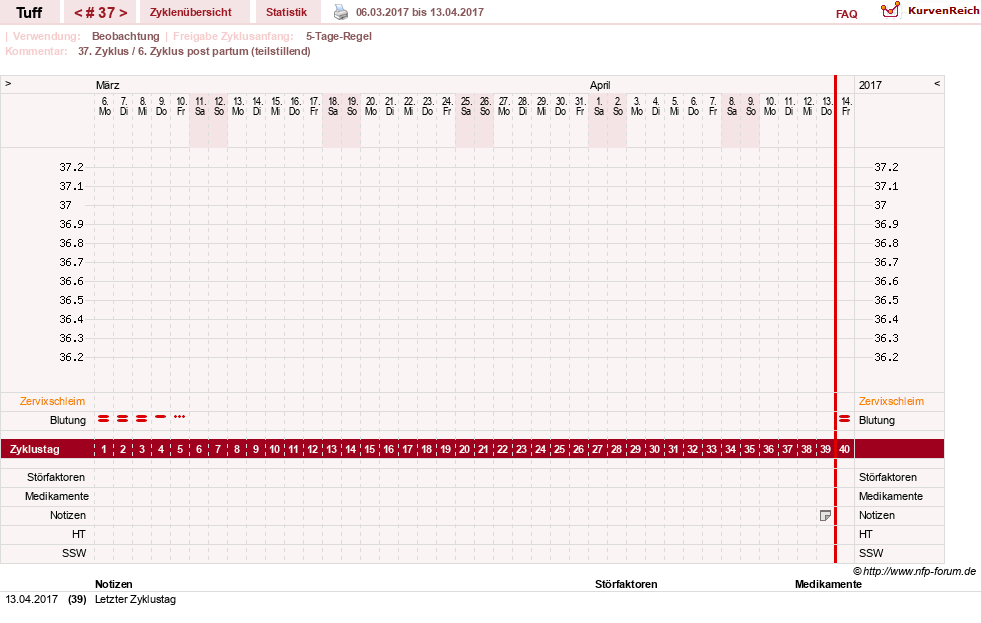Image resolution: width=981 pixels, height=623 pixels.
Task: Click the bleeding marker on cycle day 3
Action: [x=141, y=418]
